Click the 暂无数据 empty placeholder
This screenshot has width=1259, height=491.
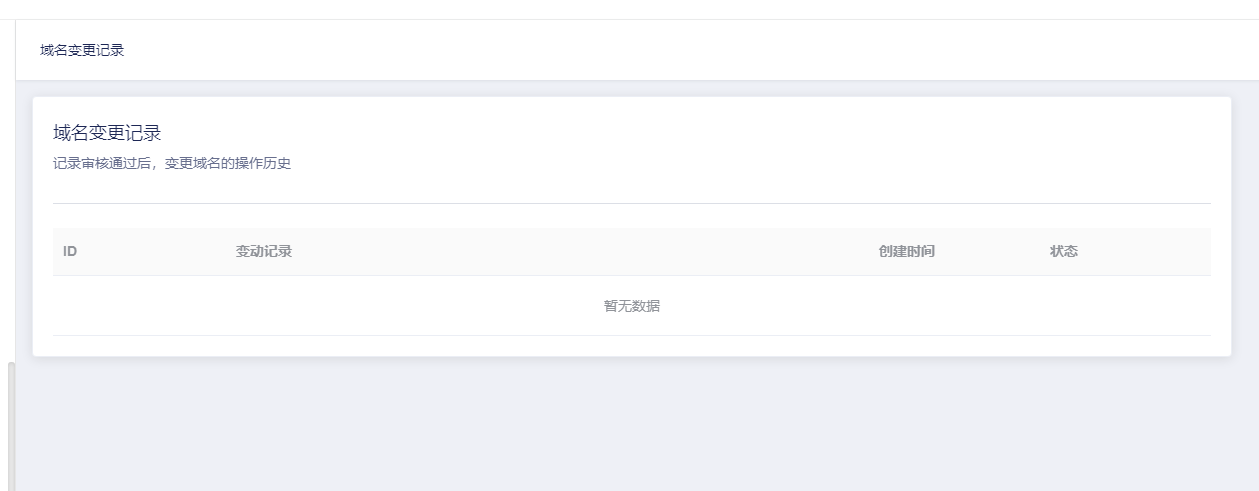click(631, 306)
